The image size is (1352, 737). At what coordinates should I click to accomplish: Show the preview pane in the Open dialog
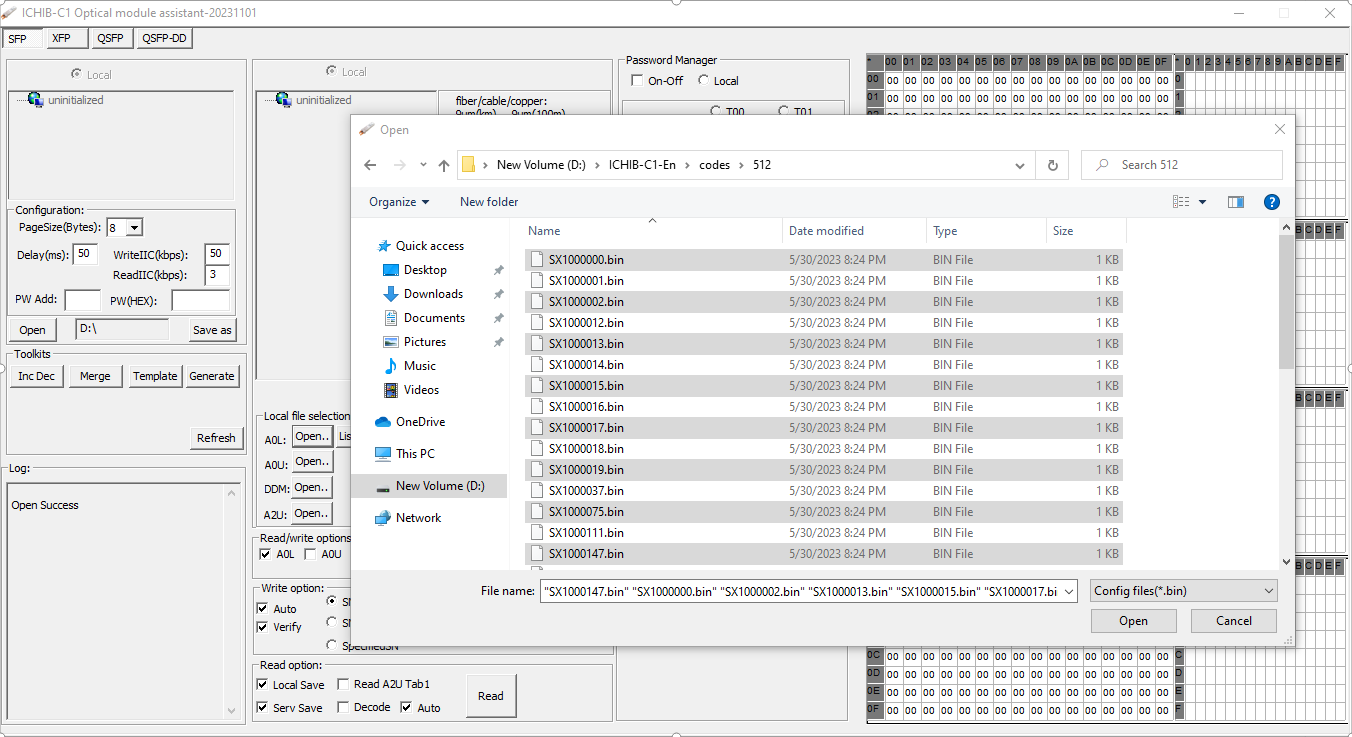click(1235, 202)
